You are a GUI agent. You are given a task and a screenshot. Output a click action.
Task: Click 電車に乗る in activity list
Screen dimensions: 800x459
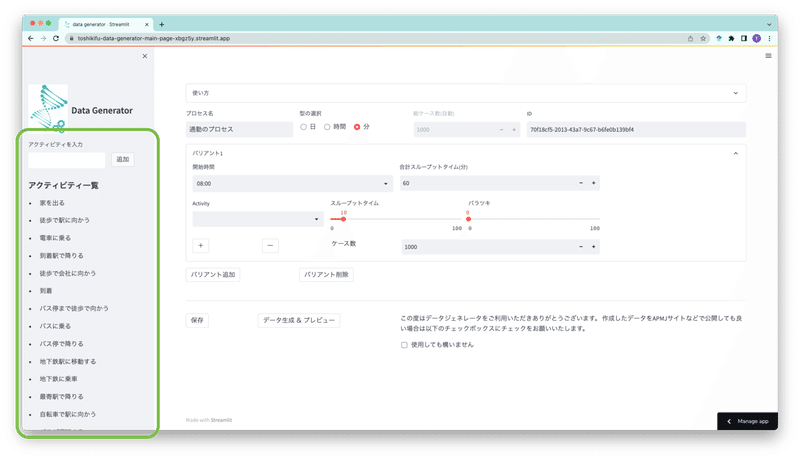tap(55, 238)
